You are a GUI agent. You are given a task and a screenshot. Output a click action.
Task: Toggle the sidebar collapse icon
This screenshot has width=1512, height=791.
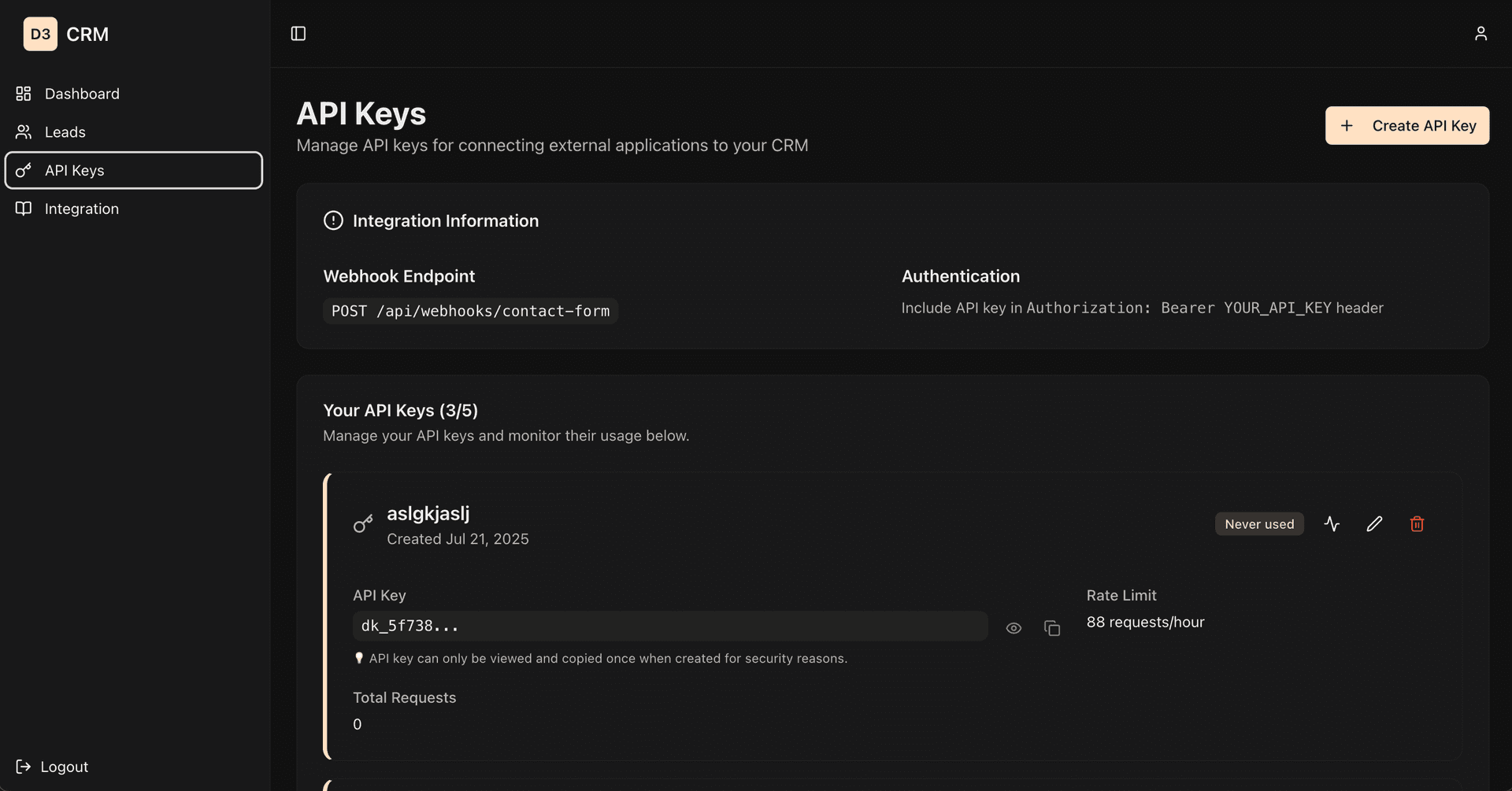tap(298, 33)
